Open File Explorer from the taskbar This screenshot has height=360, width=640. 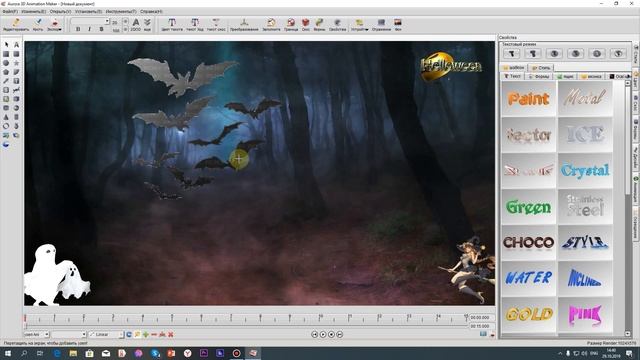pos(73,353)
